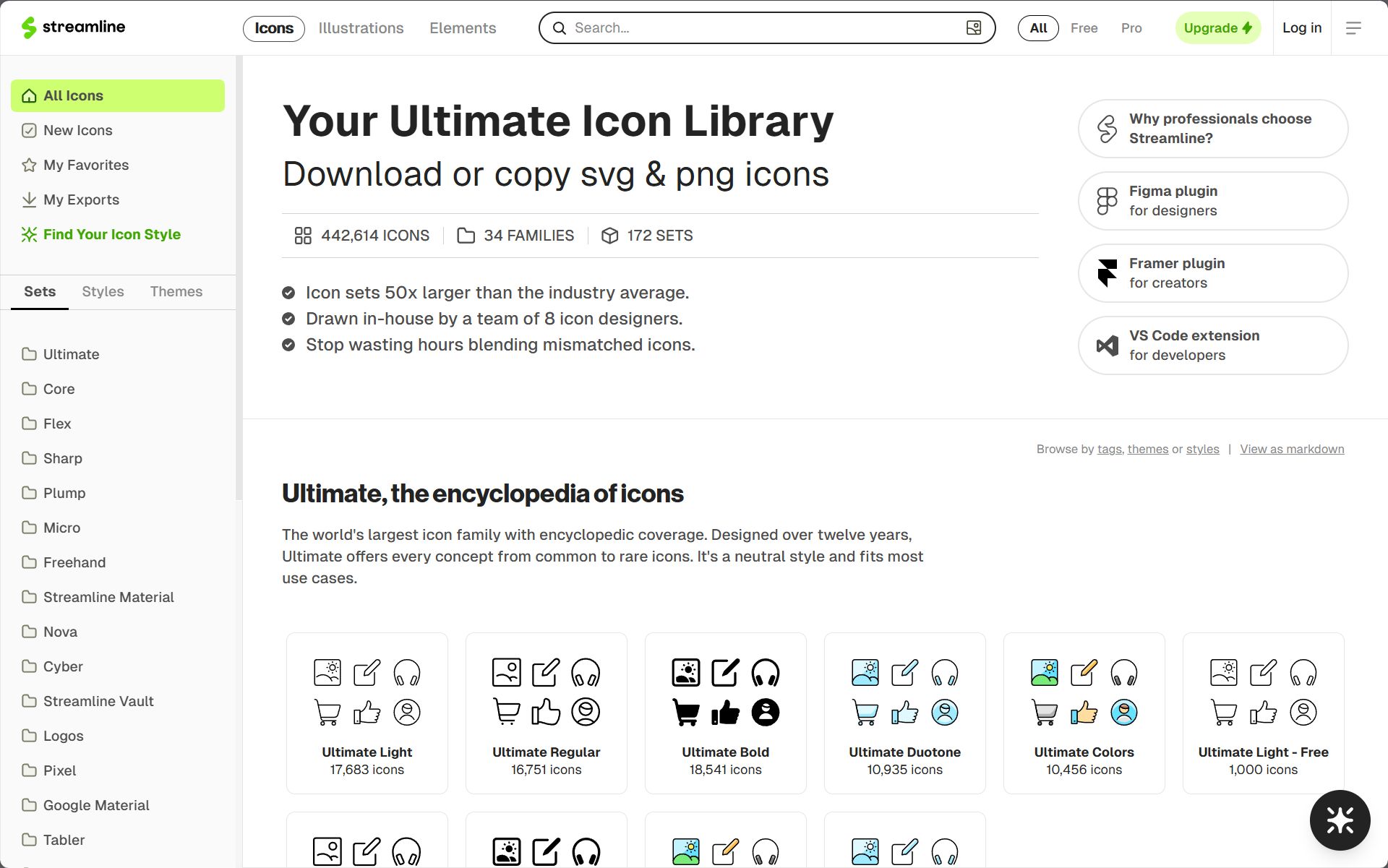Screen dimensions: 1388x868
Task: Focus the Search input field
Action: (x=766, y=28)
